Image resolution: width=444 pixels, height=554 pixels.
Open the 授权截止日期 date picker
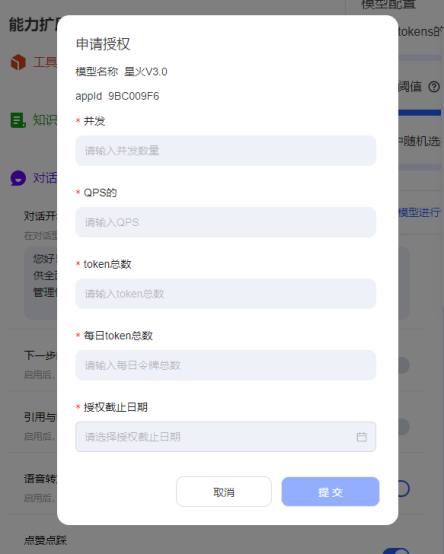coord(225,437)
